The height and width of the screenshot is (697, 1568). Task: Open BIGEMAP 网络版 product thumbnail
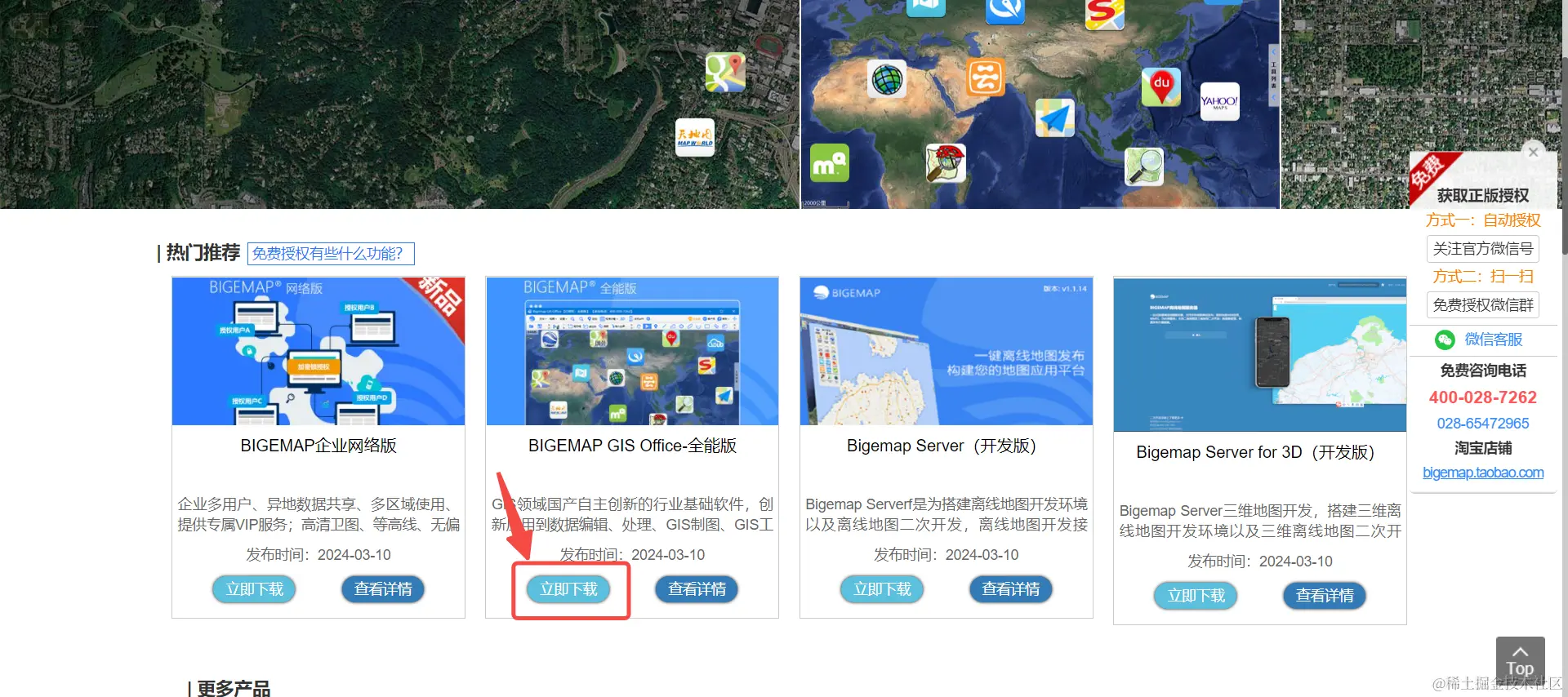(x=318, y=351)
